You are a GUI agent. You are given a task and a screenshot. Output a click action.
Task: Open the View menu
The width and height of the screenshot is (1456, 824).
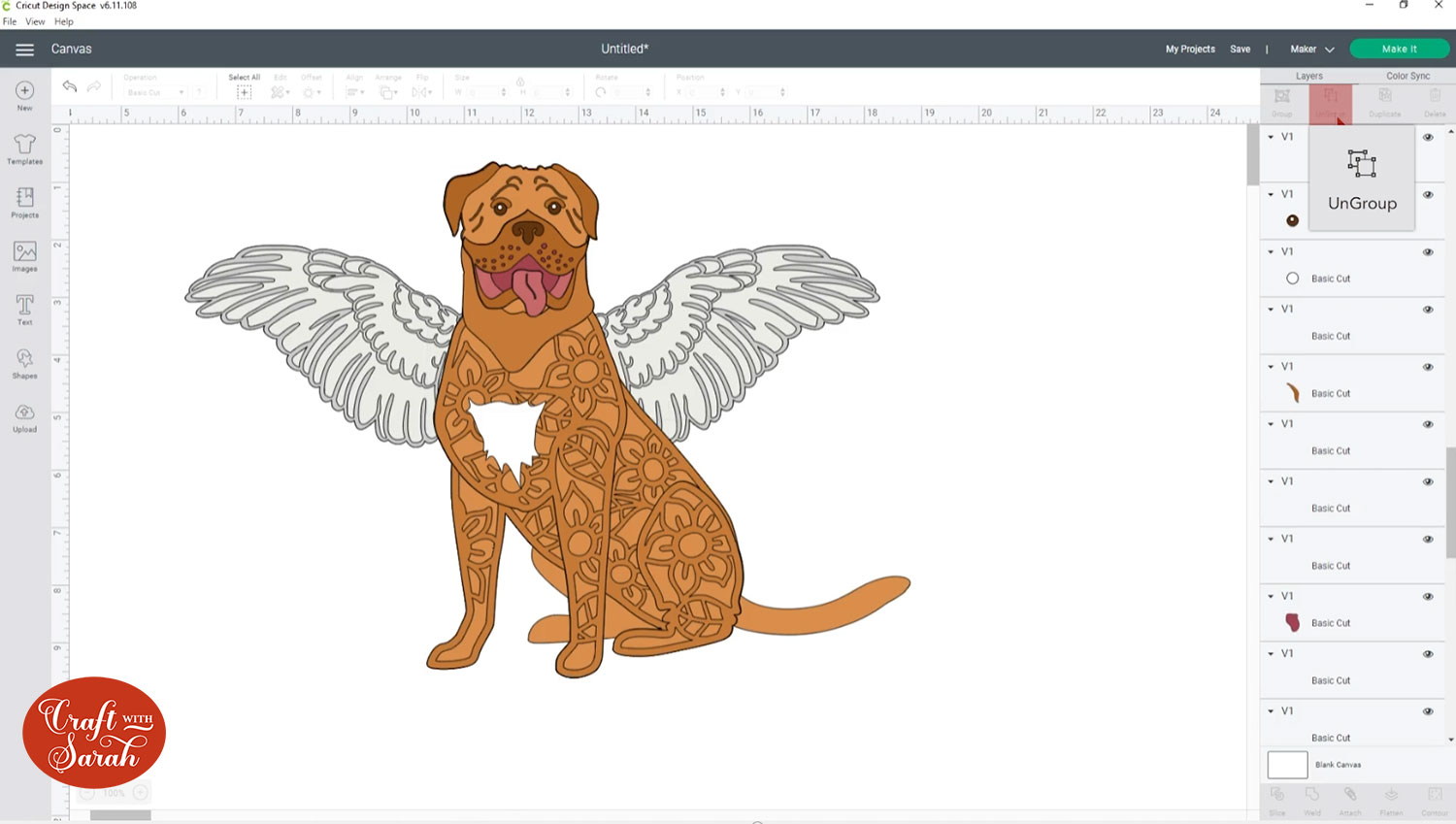pos(35,21)
